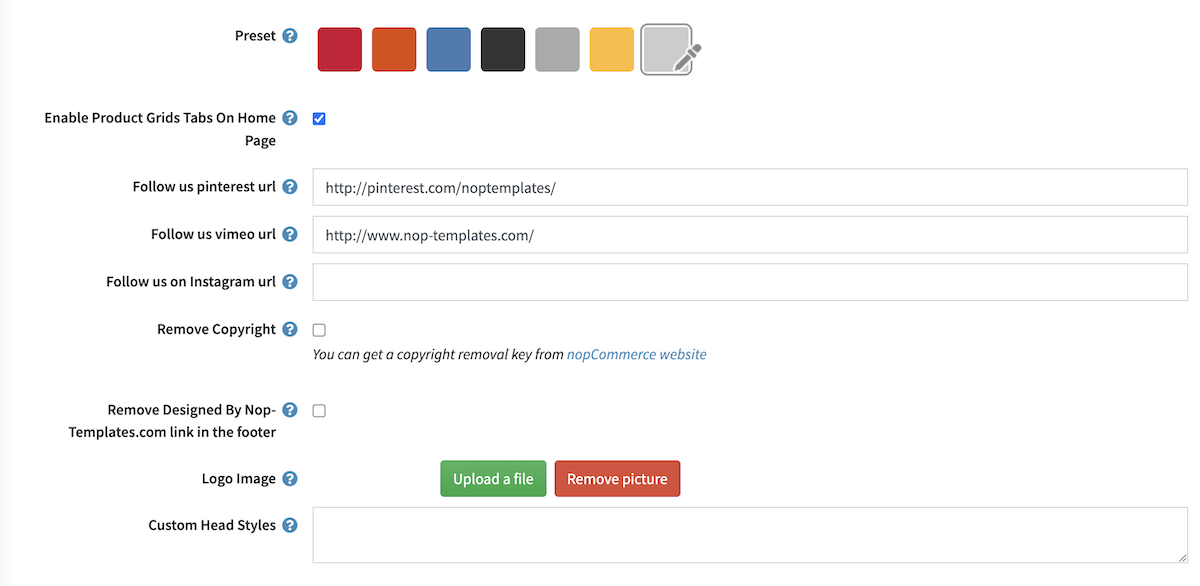
Task: Click help icon beside Remove Copyright
Action: coord(290,329)
